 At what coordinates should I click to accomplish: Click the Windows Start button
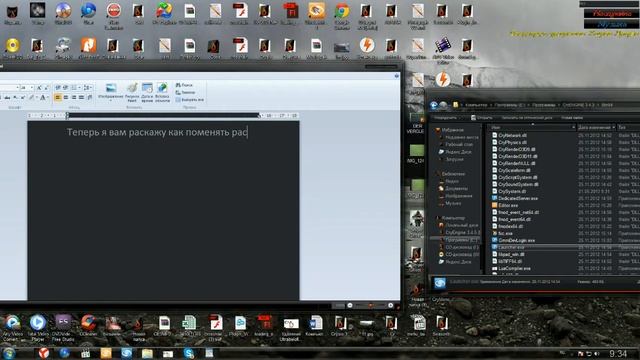pyautogui.click(x=9, y=353)
